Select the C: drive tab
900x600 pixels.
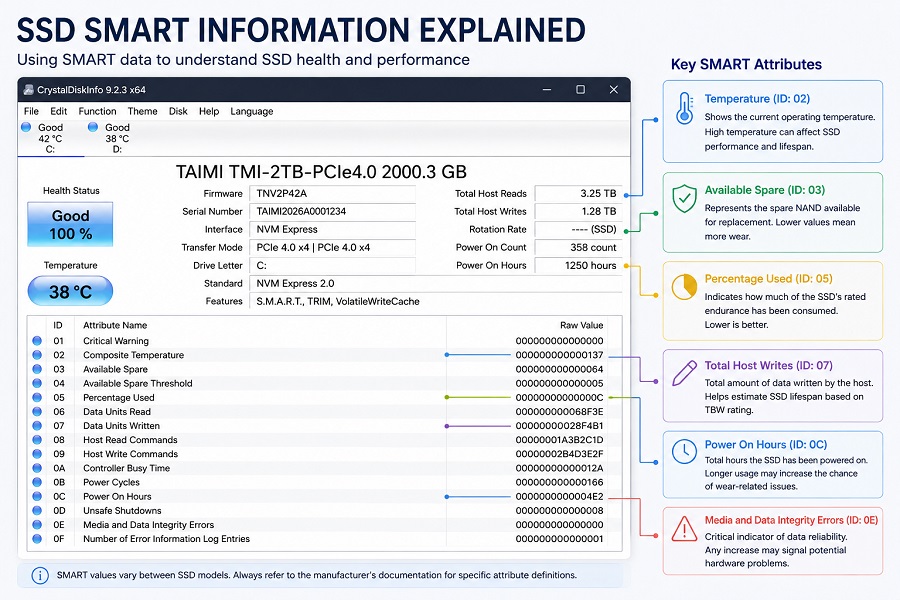(51, 138)
